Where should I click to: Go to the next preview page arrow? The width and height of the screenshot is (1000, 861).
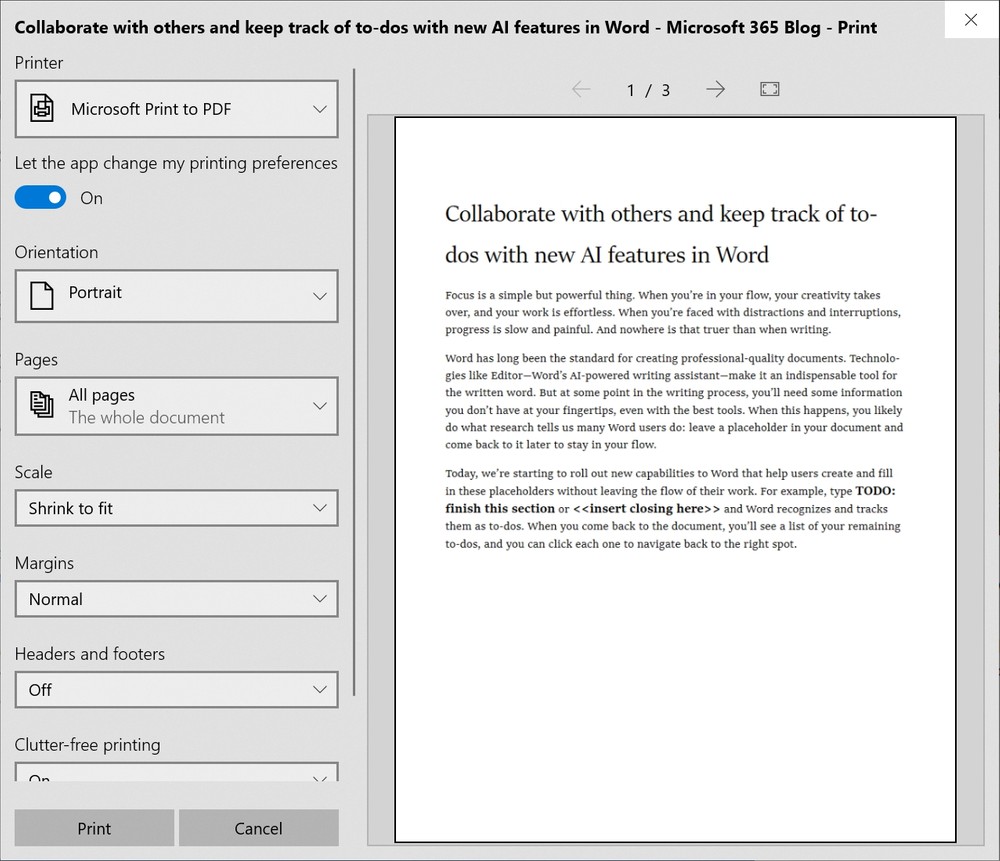(715, 90)
